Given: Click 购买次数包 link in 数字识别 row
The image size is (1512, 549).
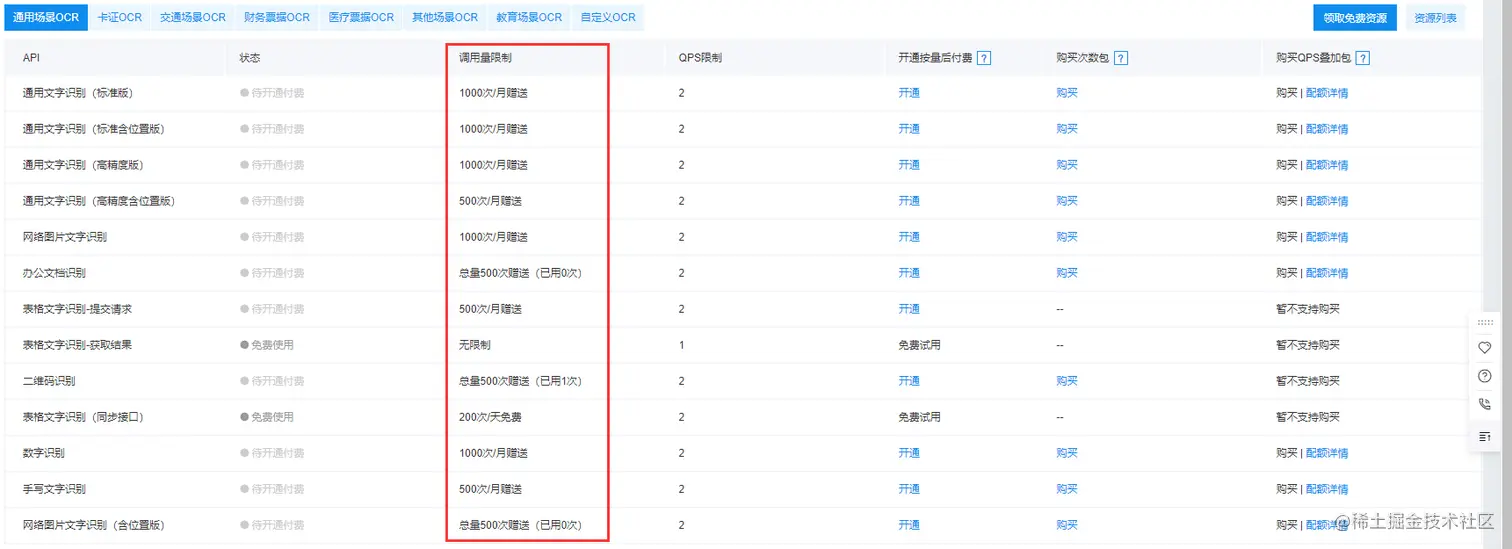Looking at the screenshot, I should pyautogui.click(x=1067, y=453).
